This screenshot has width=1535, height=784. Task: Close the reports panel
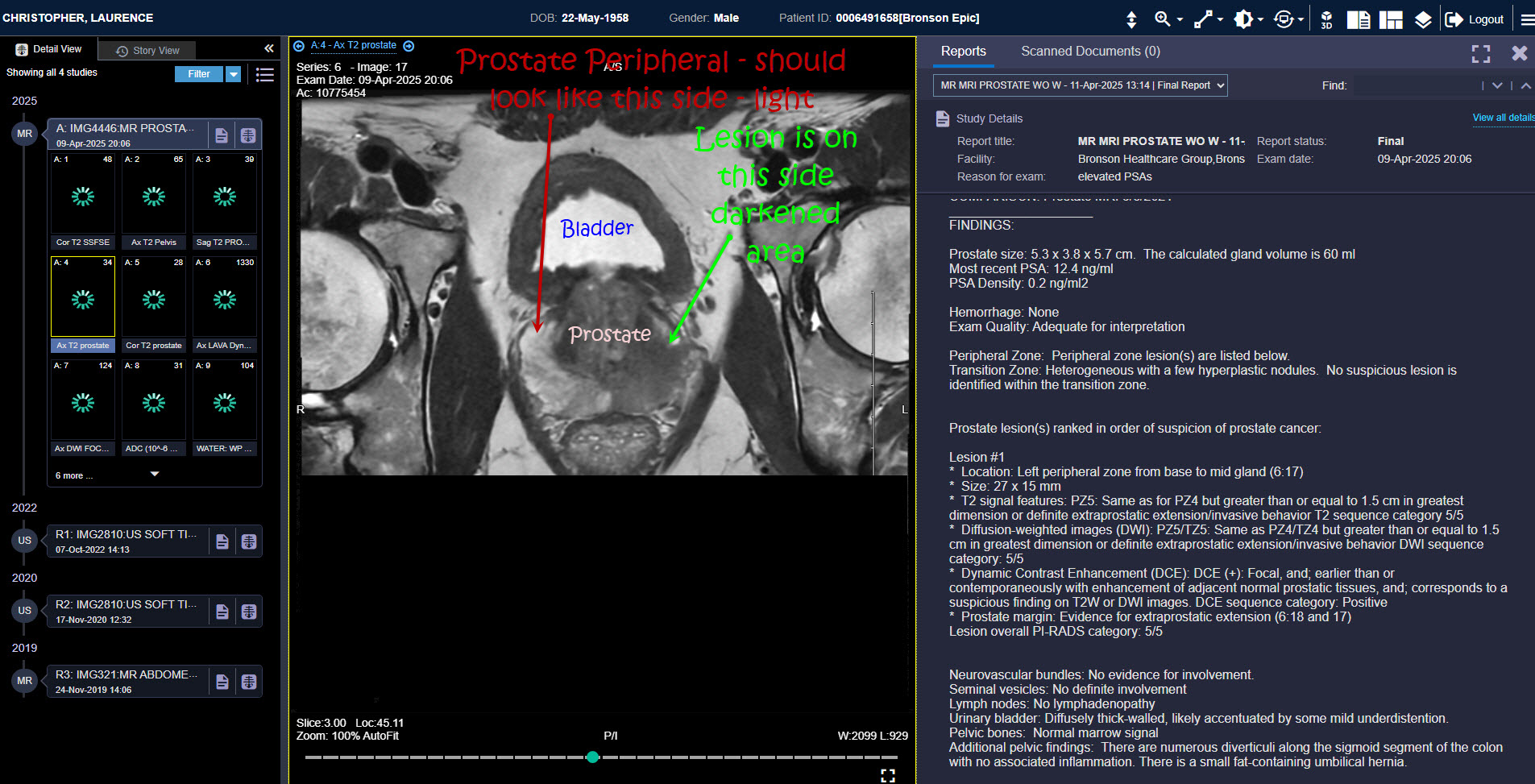pos(1520,53)
